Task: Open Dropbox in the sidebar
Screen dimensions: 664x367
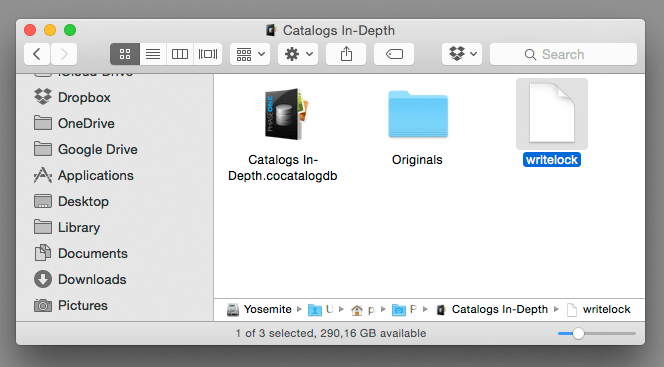Action: 72,97
